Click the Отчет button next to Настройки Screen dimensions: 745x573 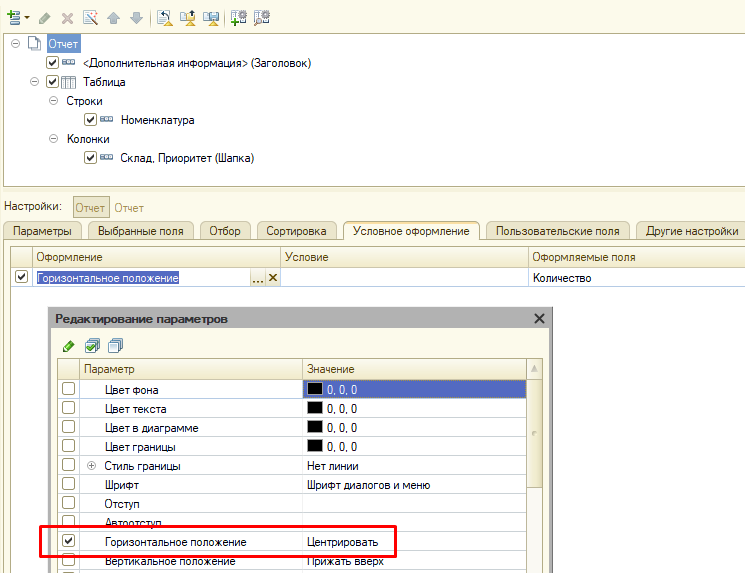[91, 208]
